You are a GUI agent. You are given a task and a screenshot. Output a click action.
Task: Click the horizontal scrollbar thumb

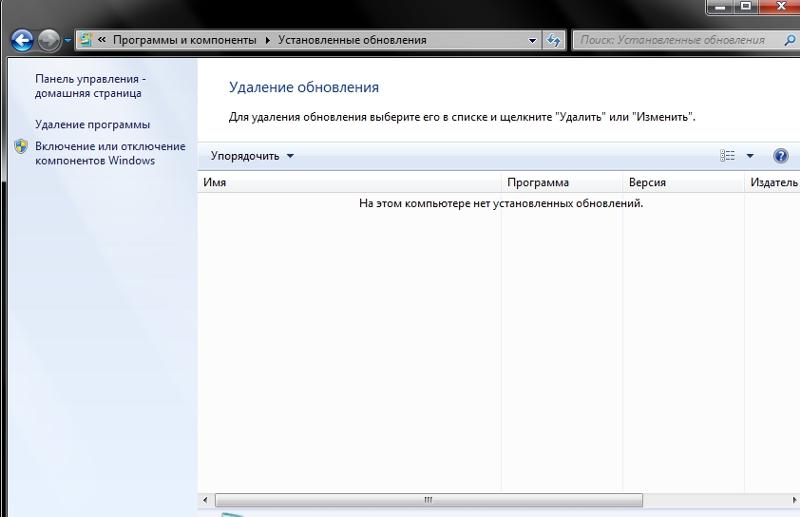(x=429, y=500)
